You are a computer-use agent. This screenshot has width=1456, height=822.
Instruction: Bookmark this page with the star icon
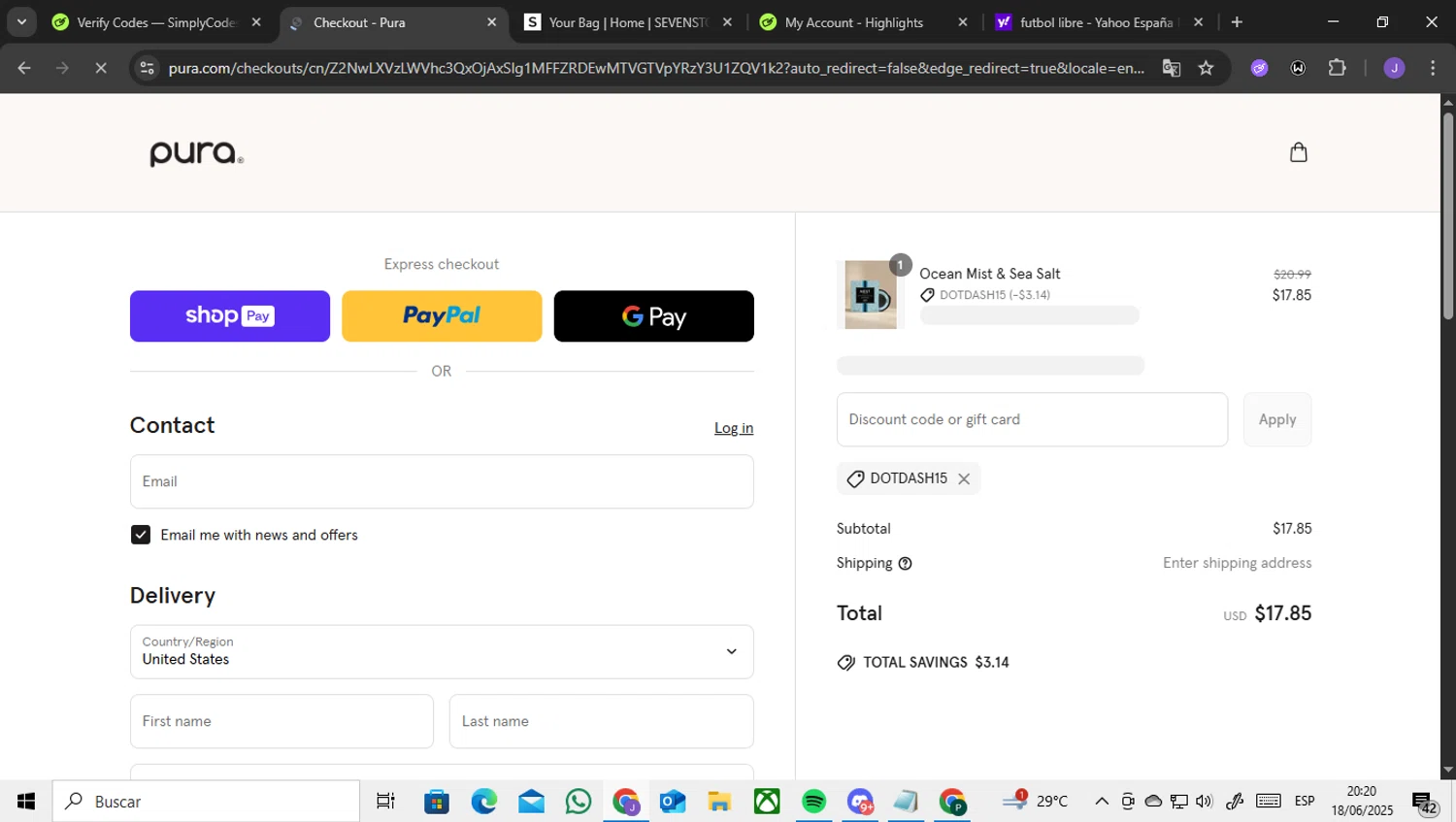click(x=1206, y=68)
